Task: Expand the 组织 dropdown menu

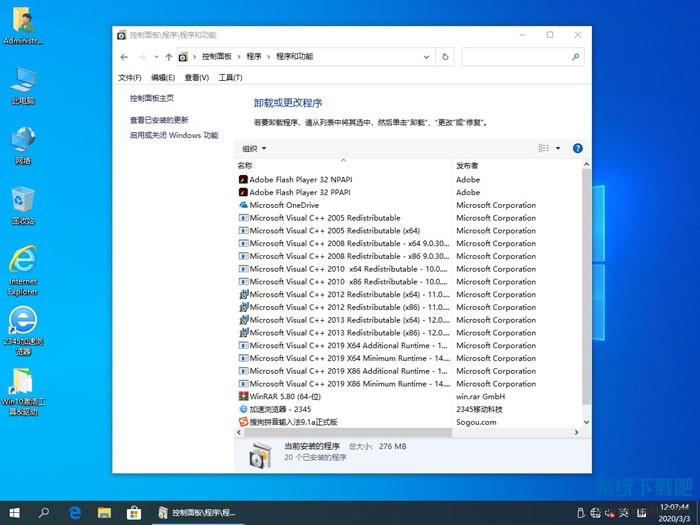Action: click(254, 148)
